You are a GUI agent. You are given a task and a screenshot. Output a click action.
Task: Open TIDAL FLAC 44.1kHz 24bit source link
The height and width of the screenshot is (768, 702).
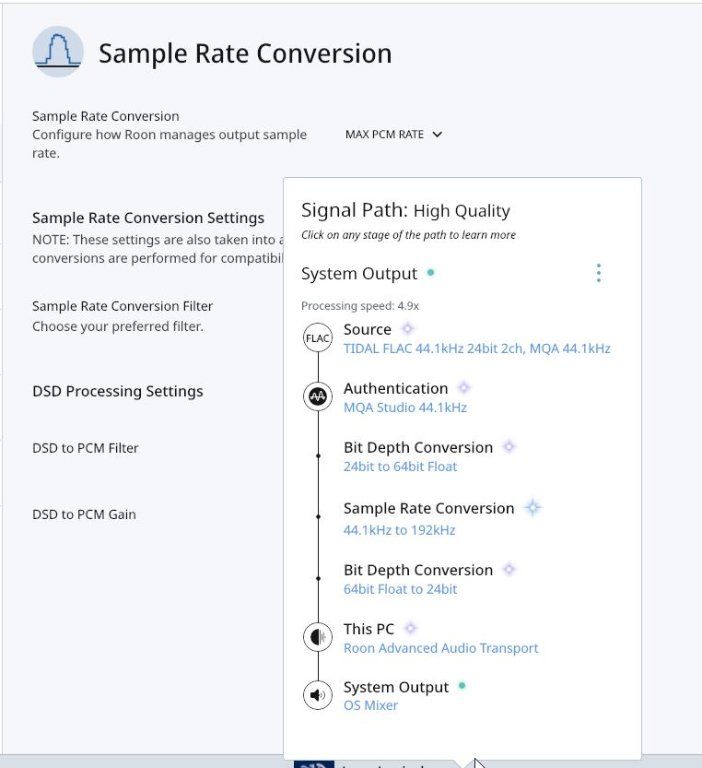[x=477, y=349]
